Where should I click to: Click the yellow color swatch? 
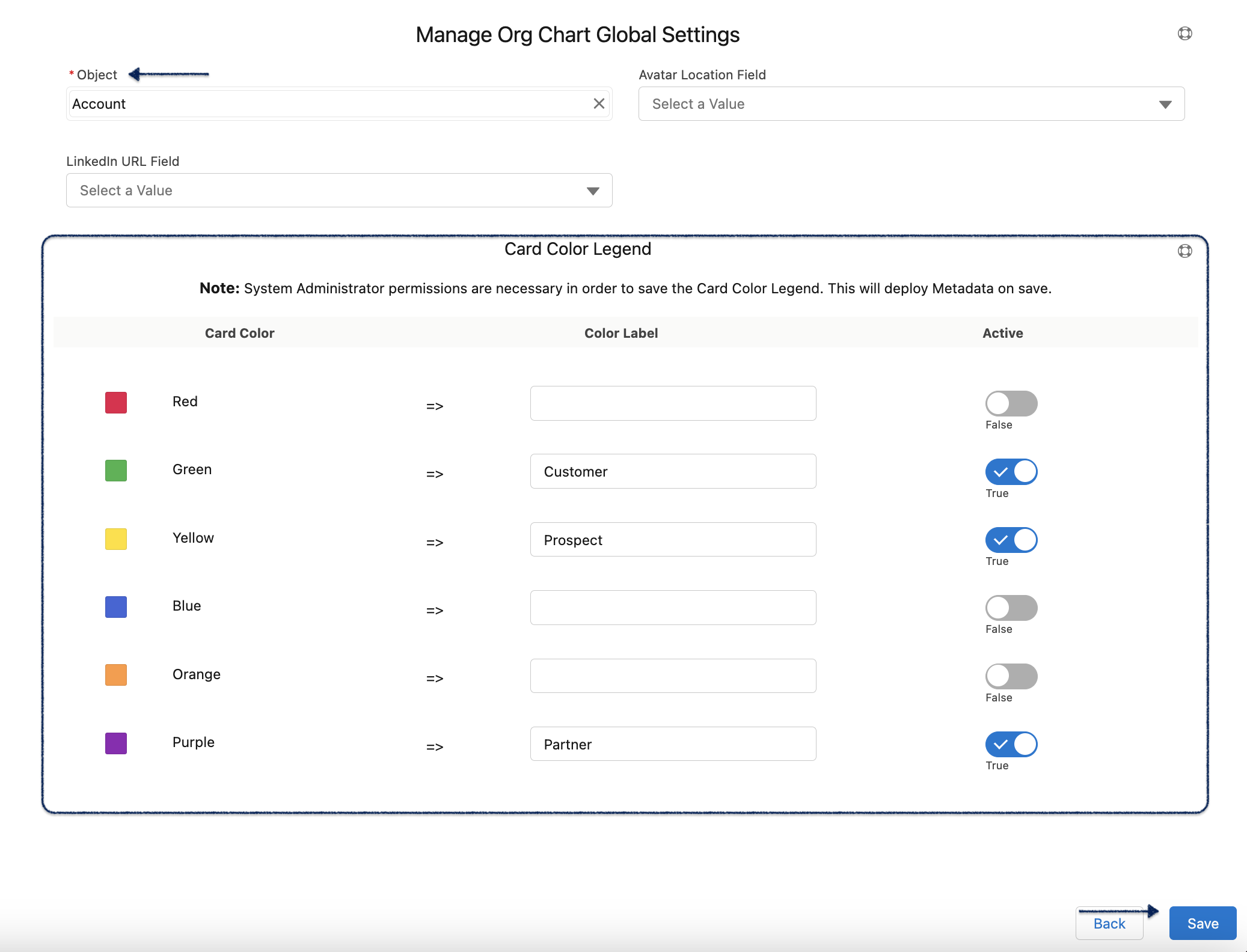(x=116, y=539)
